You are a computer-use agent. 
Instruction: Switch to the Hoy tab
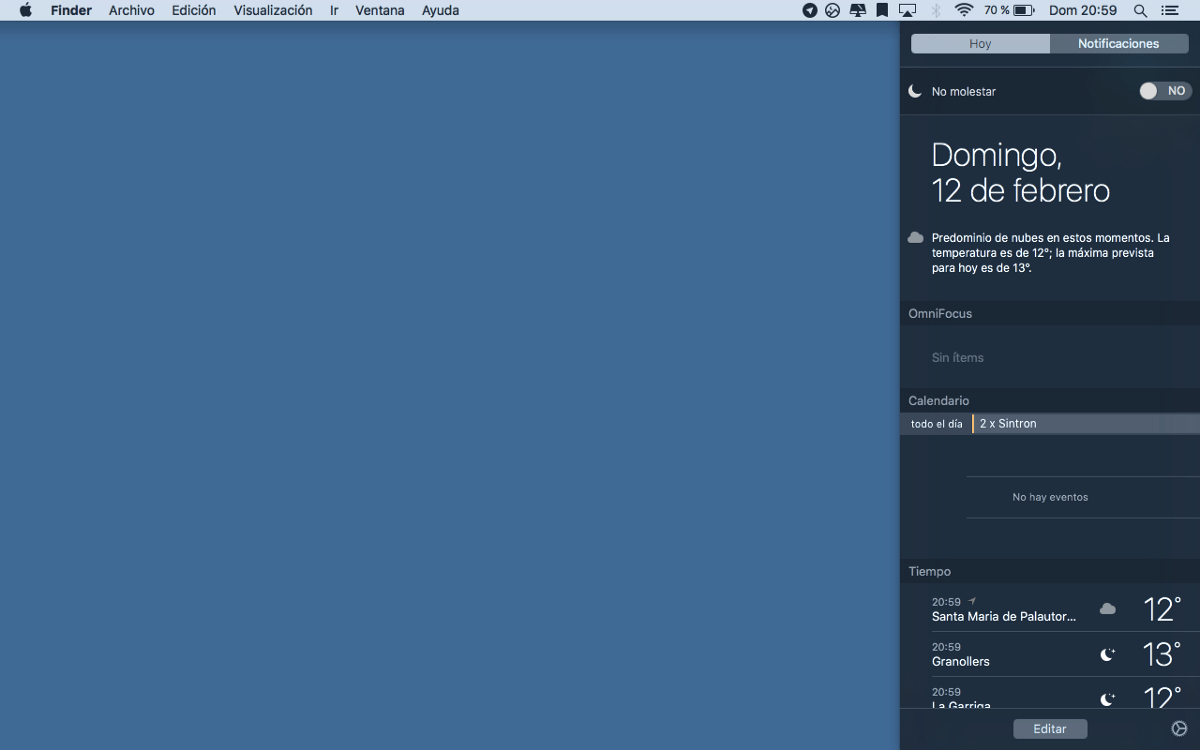coord(980,44)
